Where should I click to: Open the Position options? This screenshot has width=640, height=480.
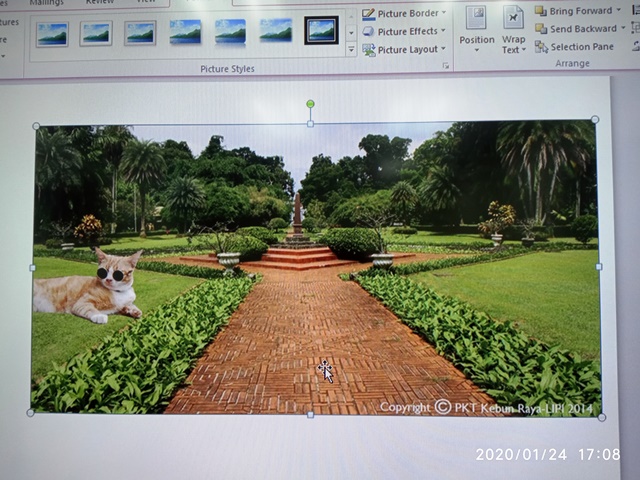[x=477, y=30]
